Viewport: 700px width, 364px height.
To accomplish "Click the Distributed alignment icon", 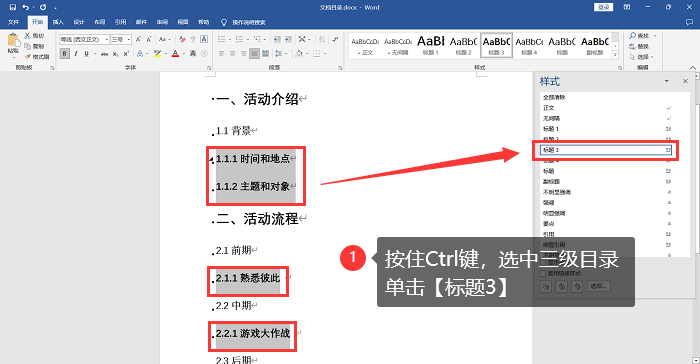I will [x=265, y=54].
